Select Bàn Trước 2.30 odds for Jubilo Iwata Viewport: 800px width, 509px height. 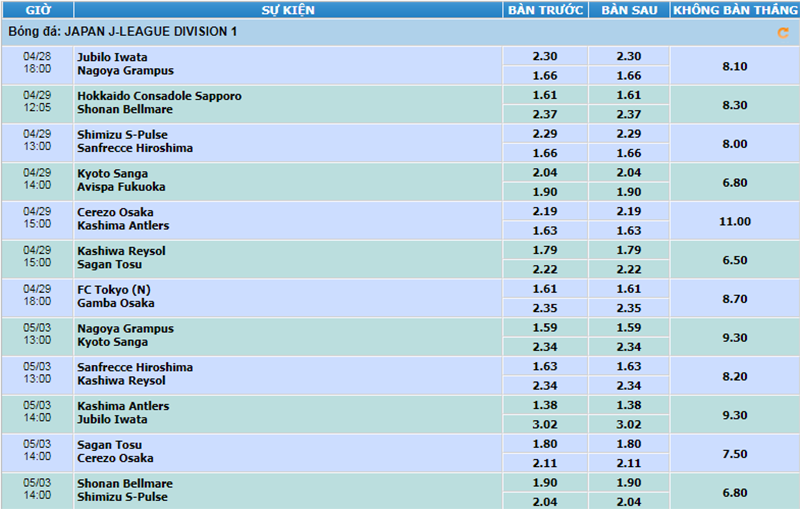545,57
